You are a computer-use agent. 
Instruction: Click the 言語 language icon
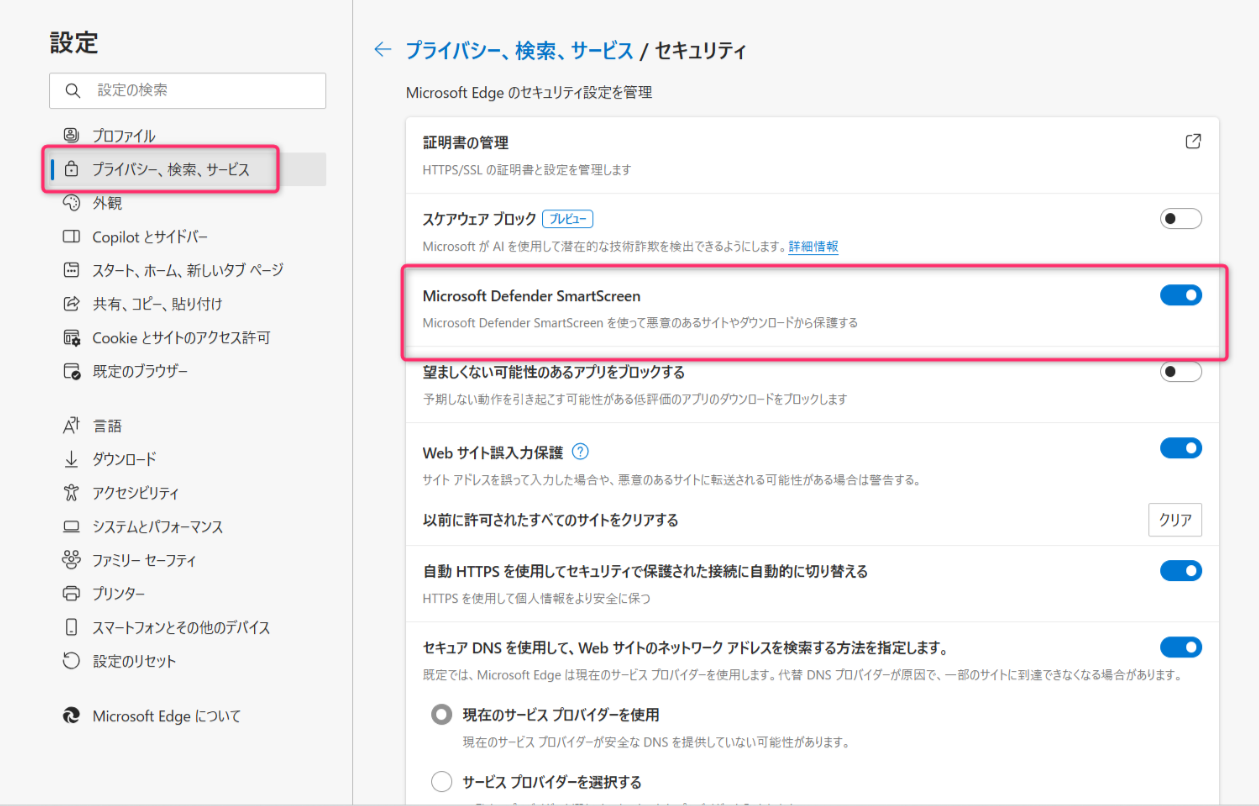[x=71, y=426]
